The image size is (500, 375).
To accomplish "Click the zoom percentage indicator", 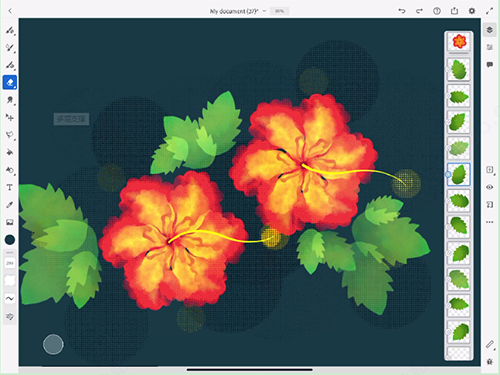I will point(279,11).
